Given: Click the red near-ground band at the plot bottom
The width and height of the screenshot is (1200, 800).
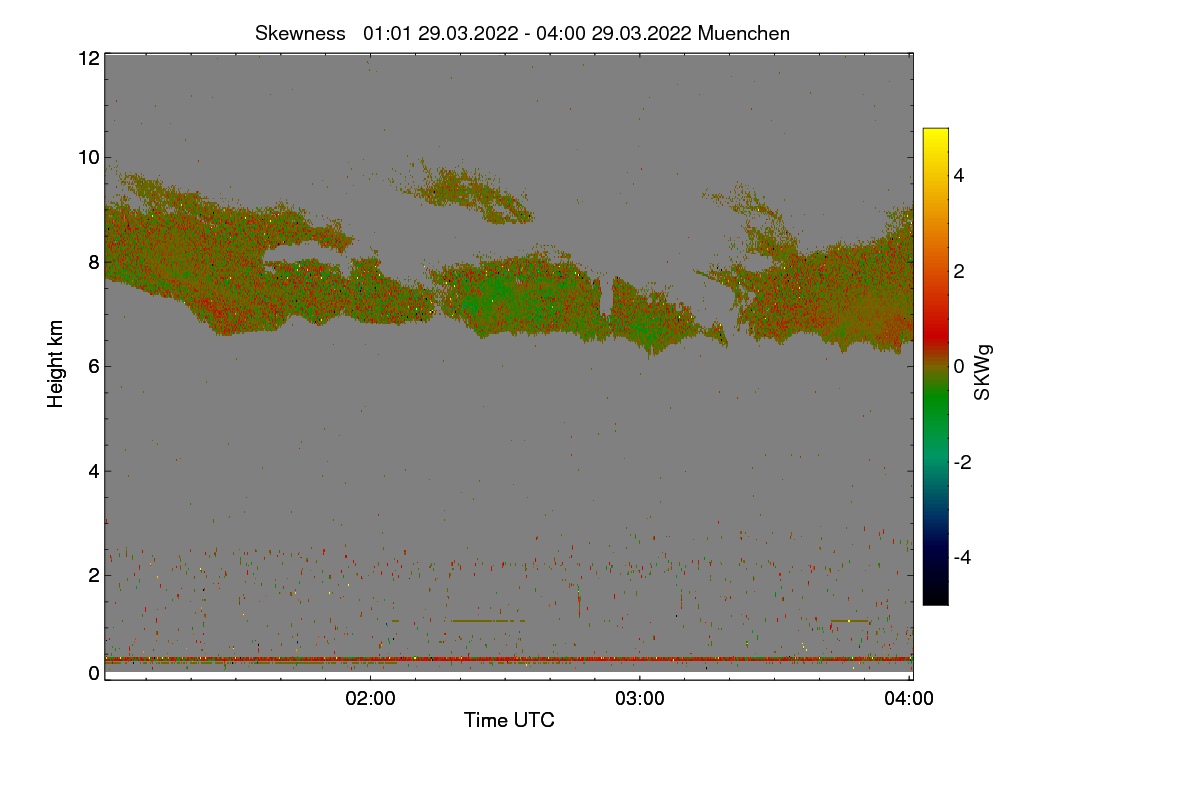Looking at the screenshot, I should (508, 659).
